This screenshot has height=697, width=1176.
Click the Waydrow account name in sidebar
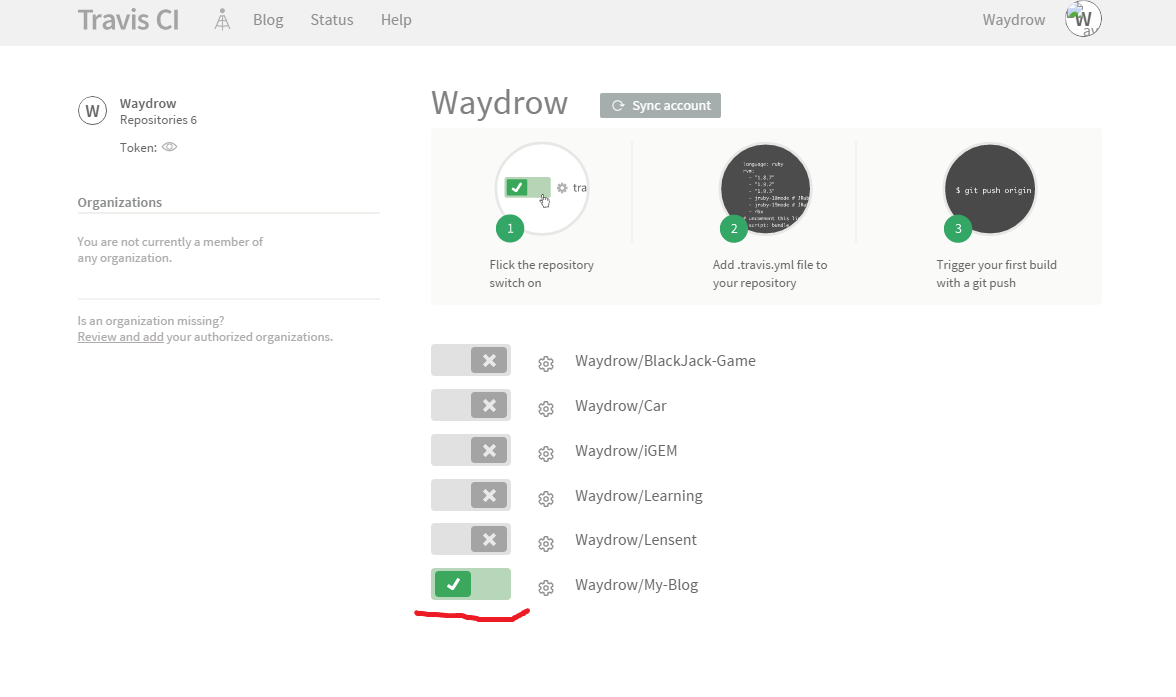pyautogui.click(x=148, y=104)
